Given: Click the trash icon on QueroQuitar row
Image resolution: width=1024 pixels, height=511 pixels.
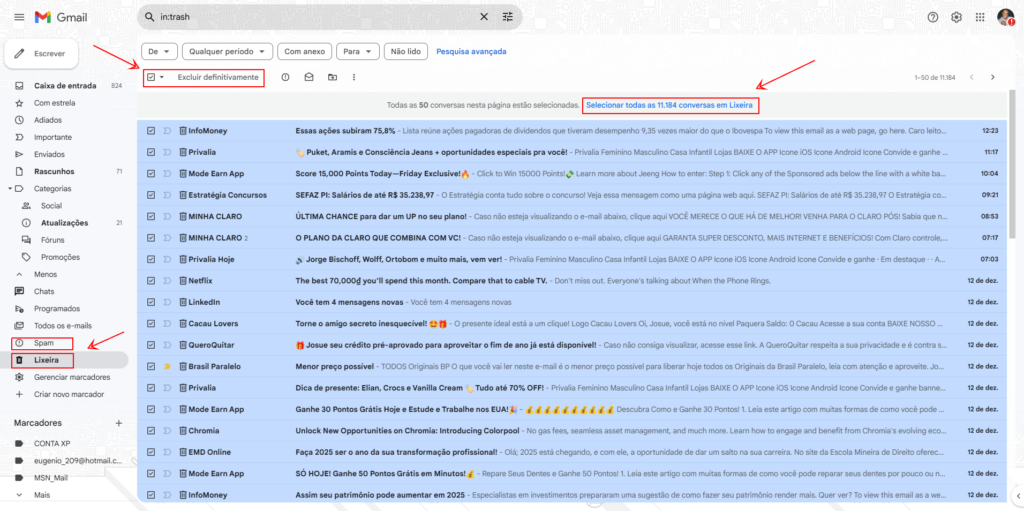Looking at the screenshot, I should coord(183,345).
